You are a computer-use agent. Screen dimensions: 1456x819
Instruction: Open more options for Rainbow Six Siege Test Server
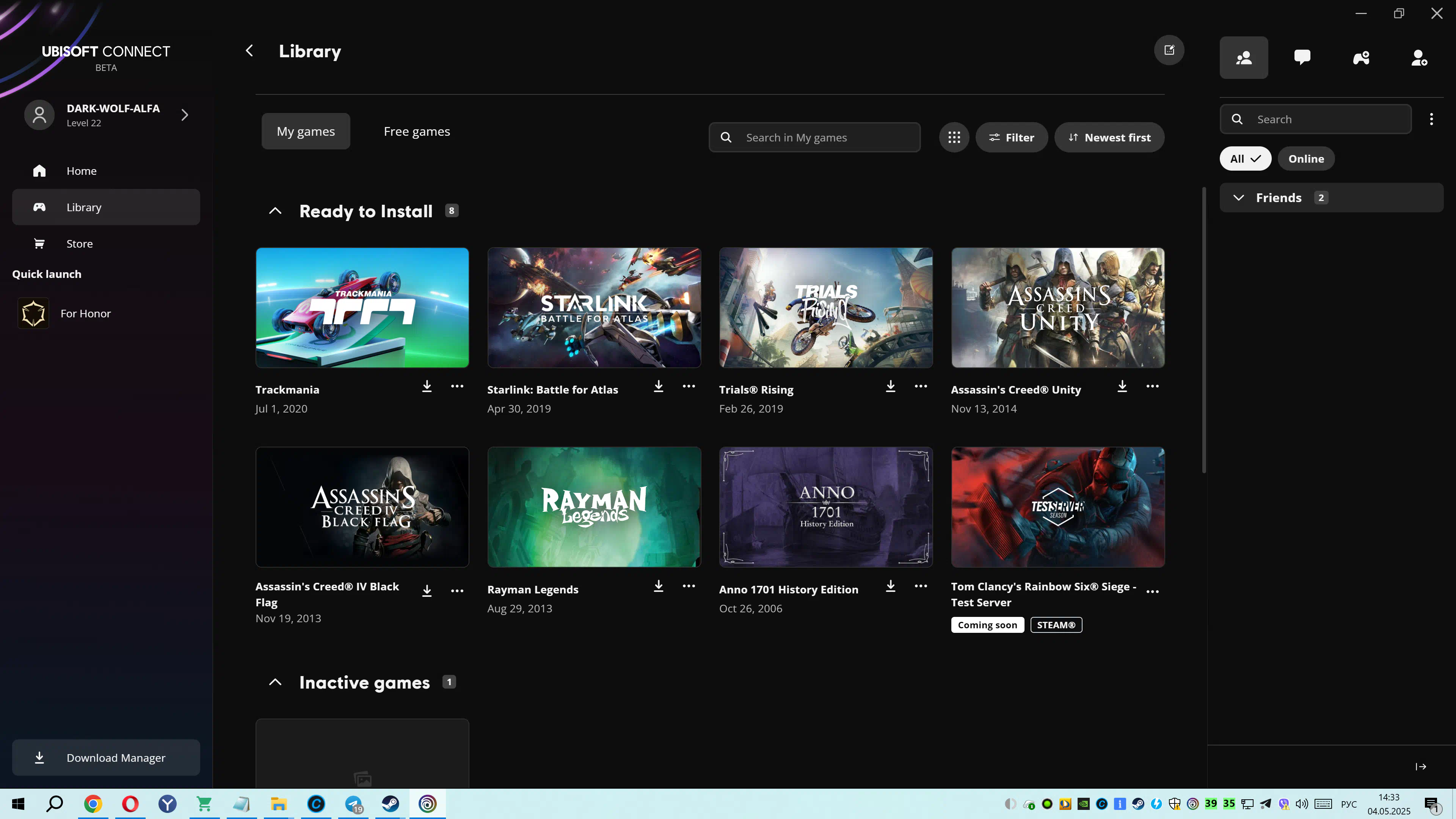[x=1153, y=591]
